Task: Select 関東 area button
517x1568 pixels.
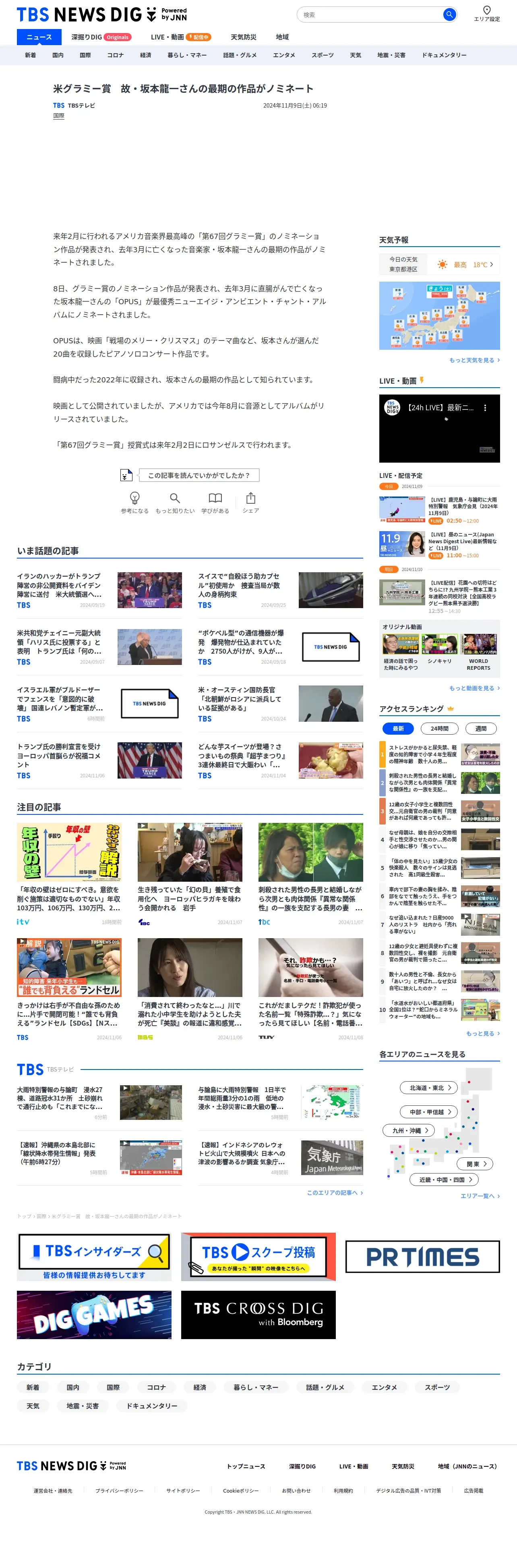Action: point(475,1164)
